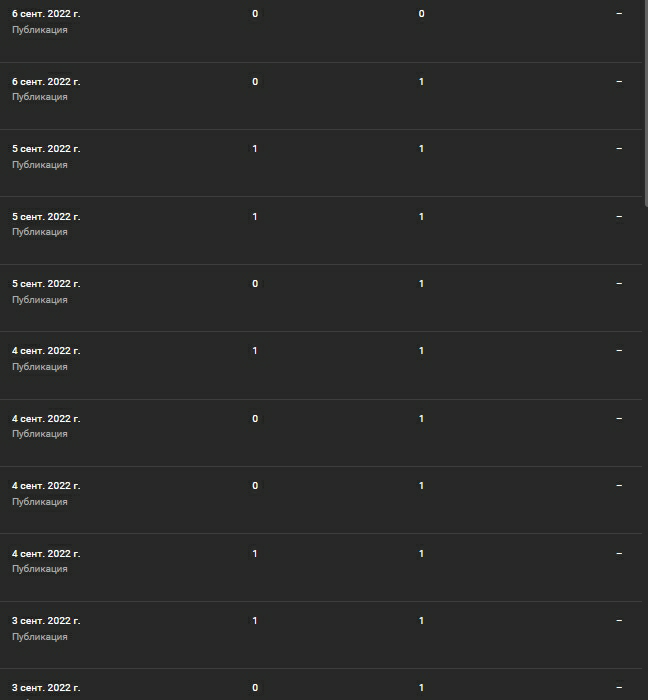Click the dash in 3 сент. row with counts 1, 1
This screenshot has width=648, height=700.
click(619, 621)
